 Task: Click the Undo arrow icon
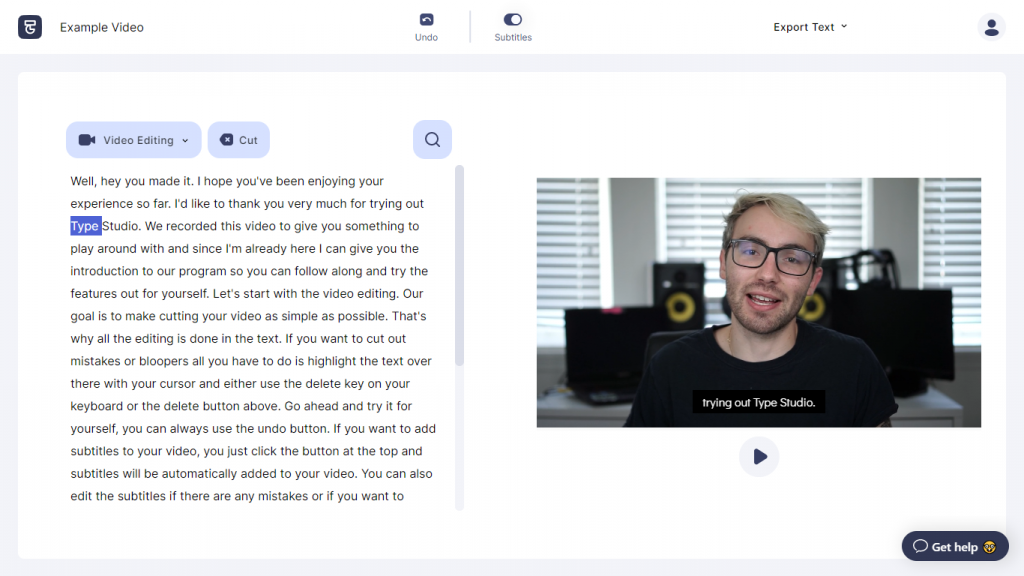[426, 19]
